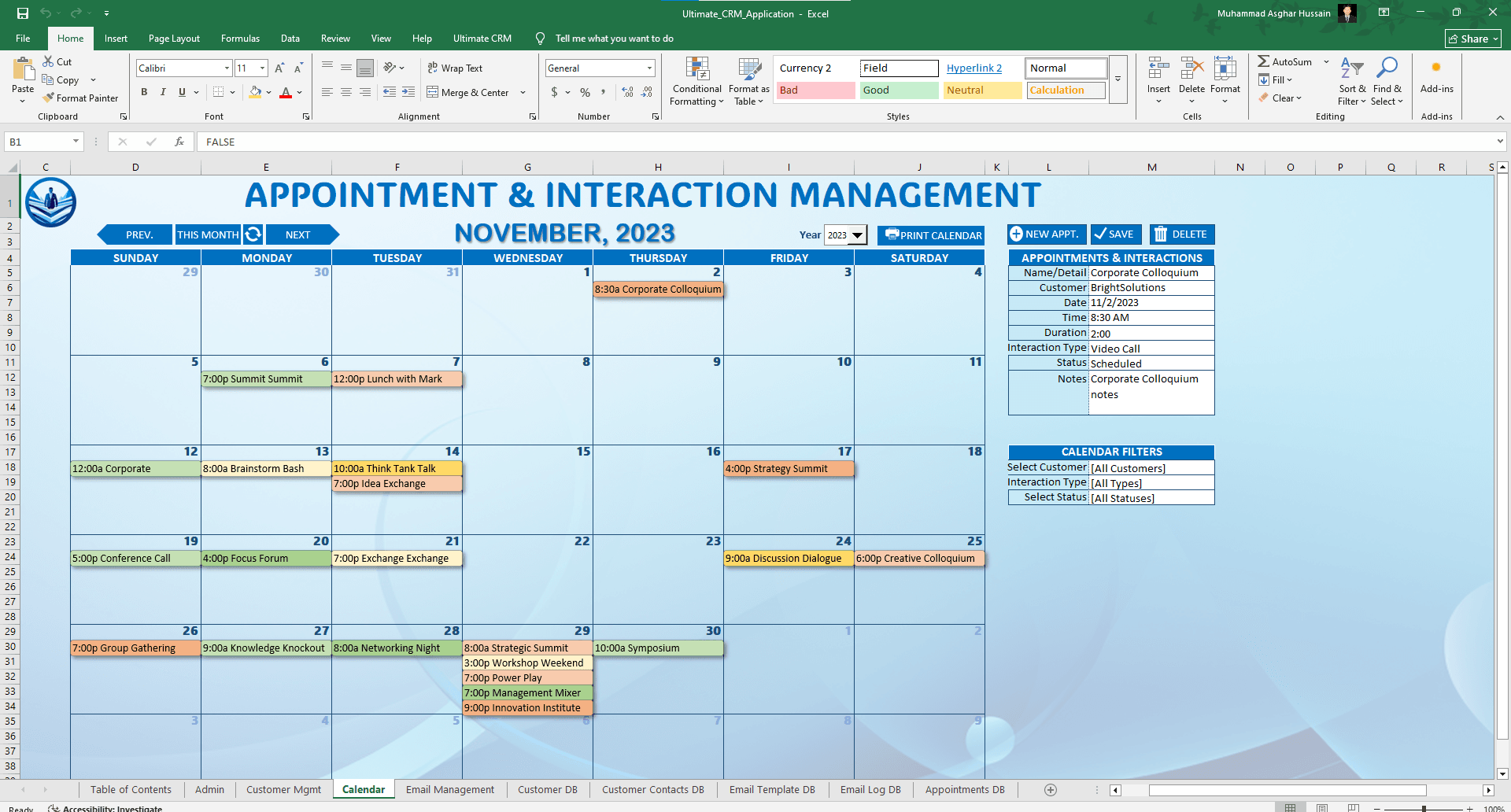Click the NEW APPT. button
Viewport: 1511px width, 812px height.
coord(1045,234)
